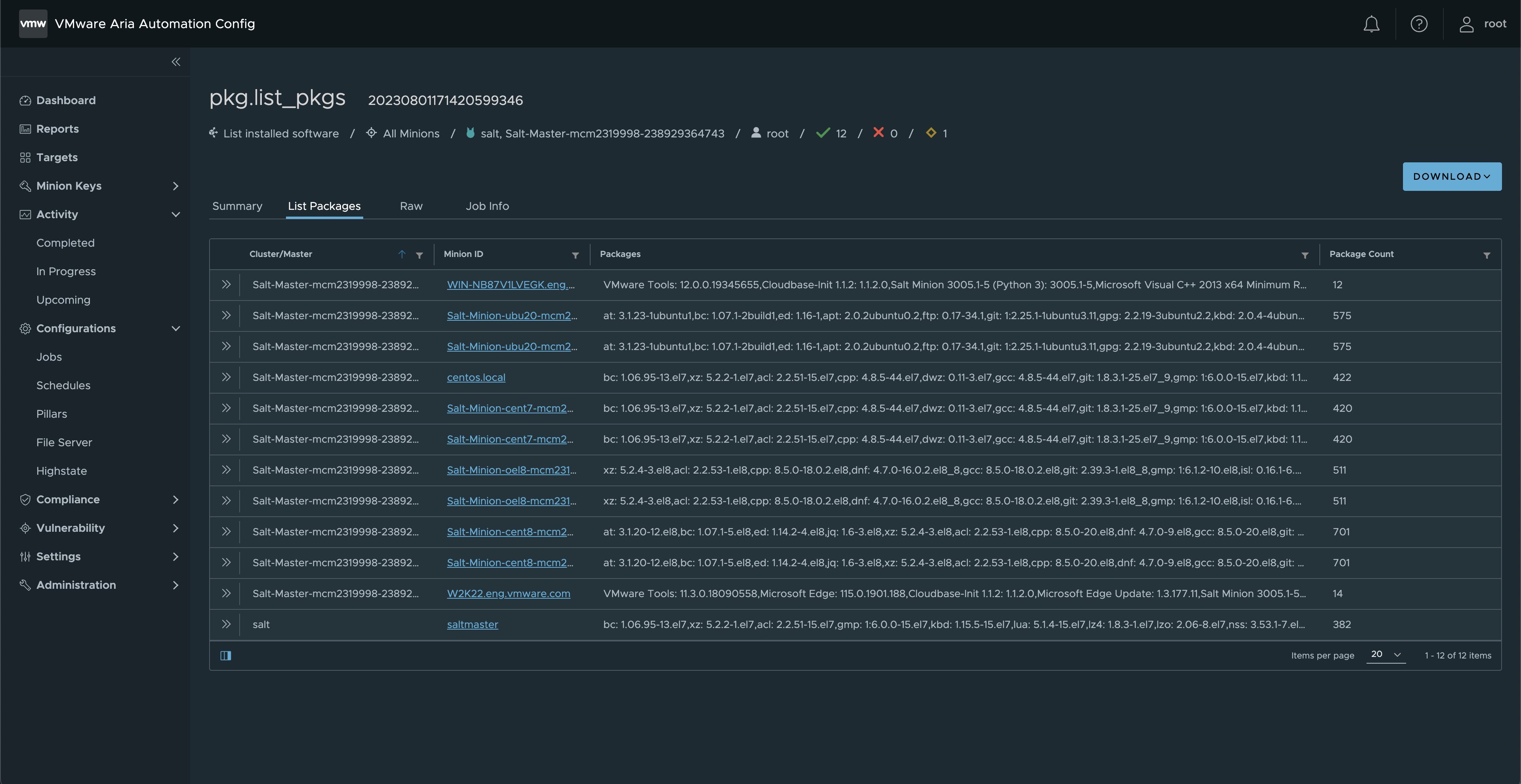Click the Dashboard gauge icon
1521x784 pixels.
(x=25, y=100)
